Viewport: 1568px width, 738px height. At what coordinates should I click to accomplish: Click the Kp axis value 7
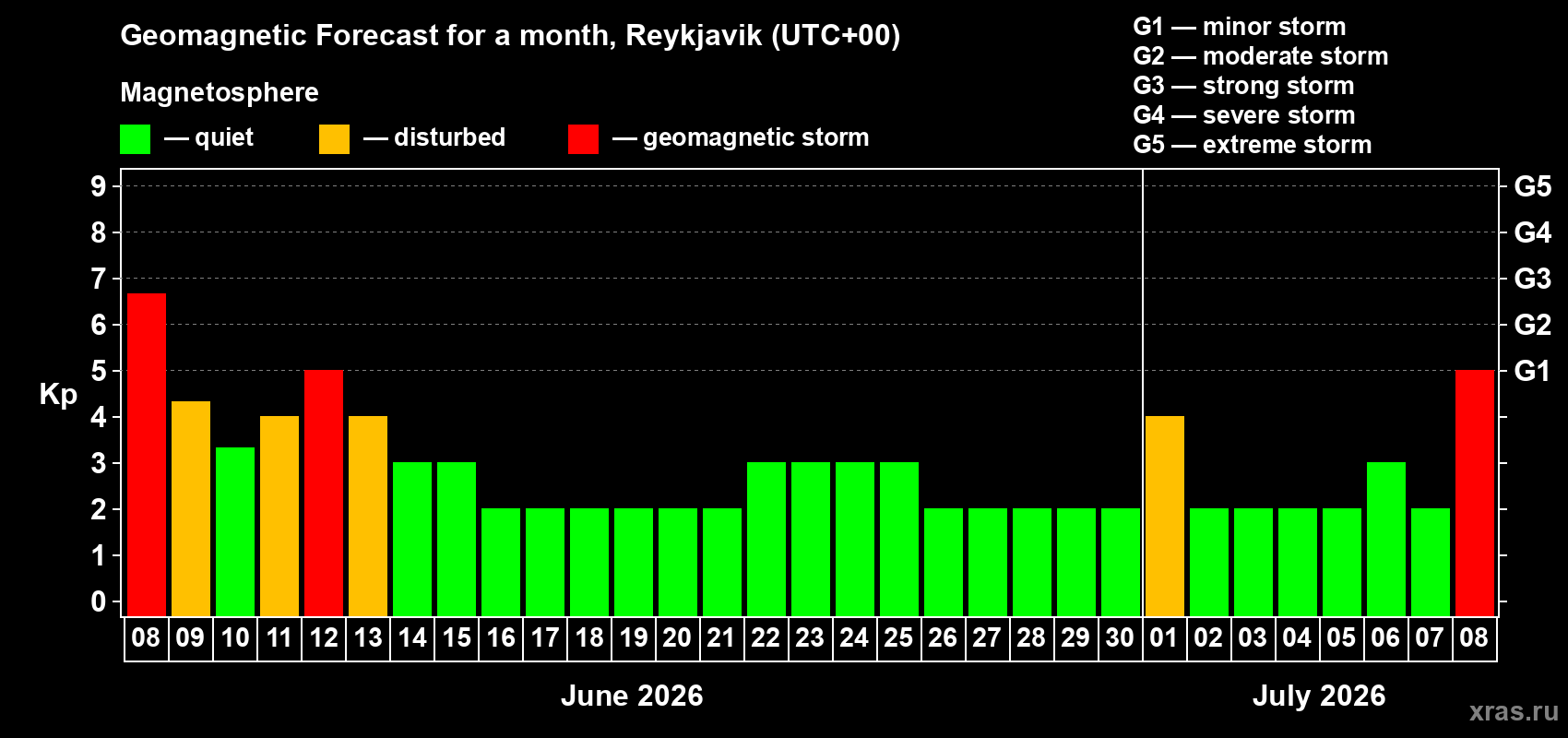click(99, 279)
